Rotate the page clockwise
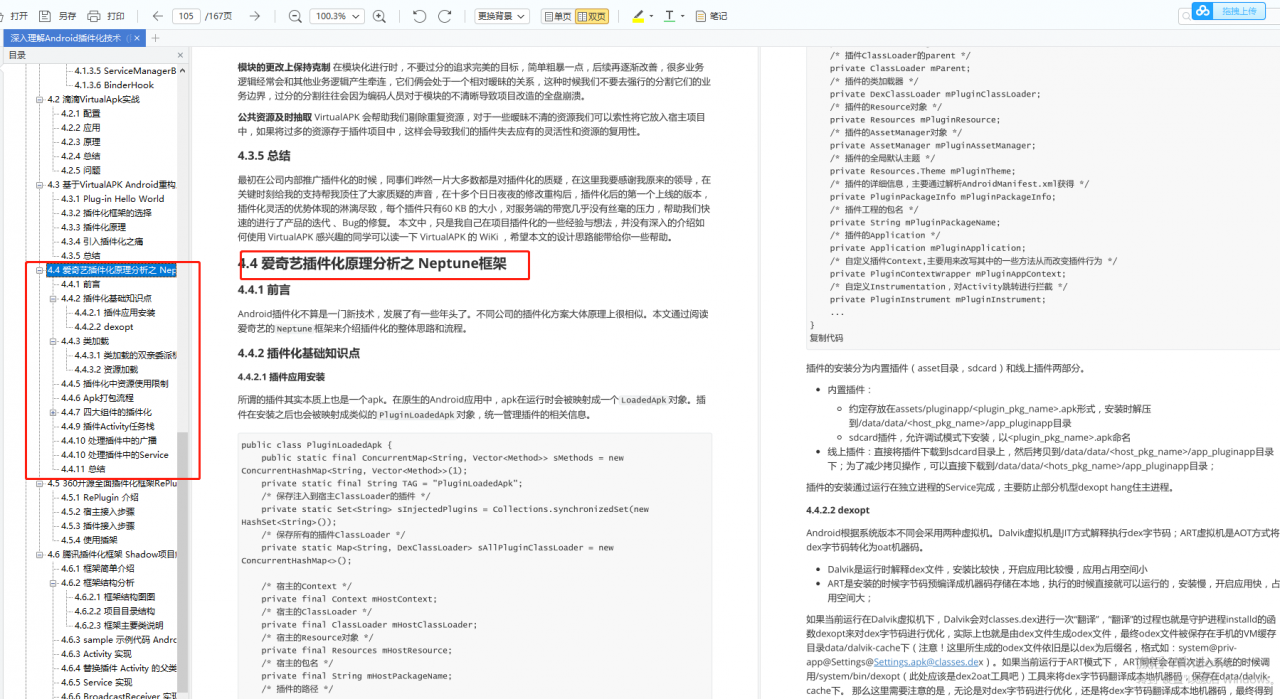Screen dimensions: 1280x699 pyautogui.click(x=447, y=16)
